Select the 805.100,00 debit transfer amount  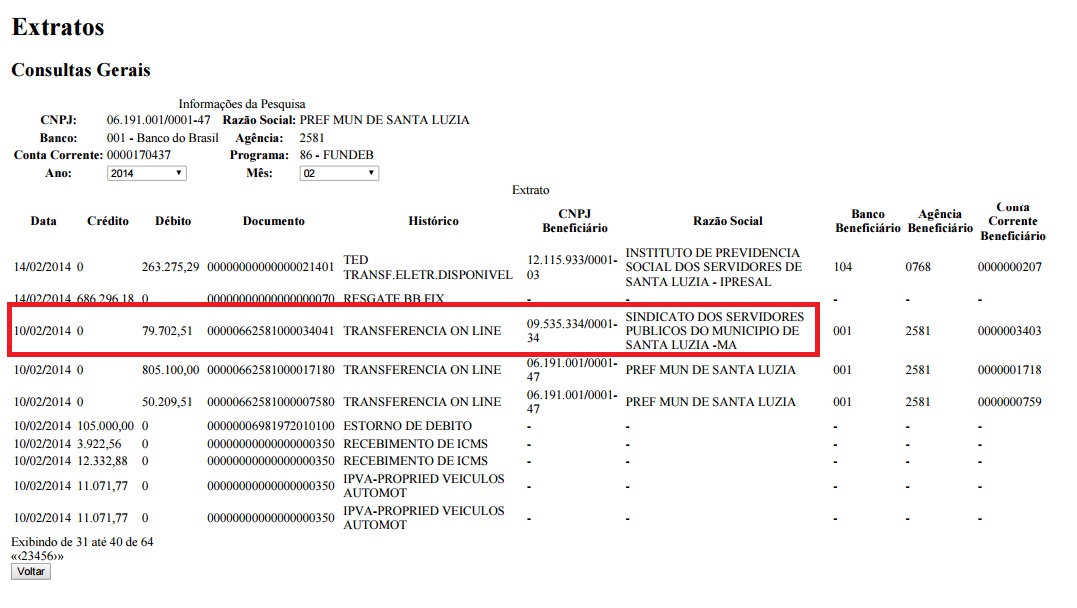[x=170, y=370]
